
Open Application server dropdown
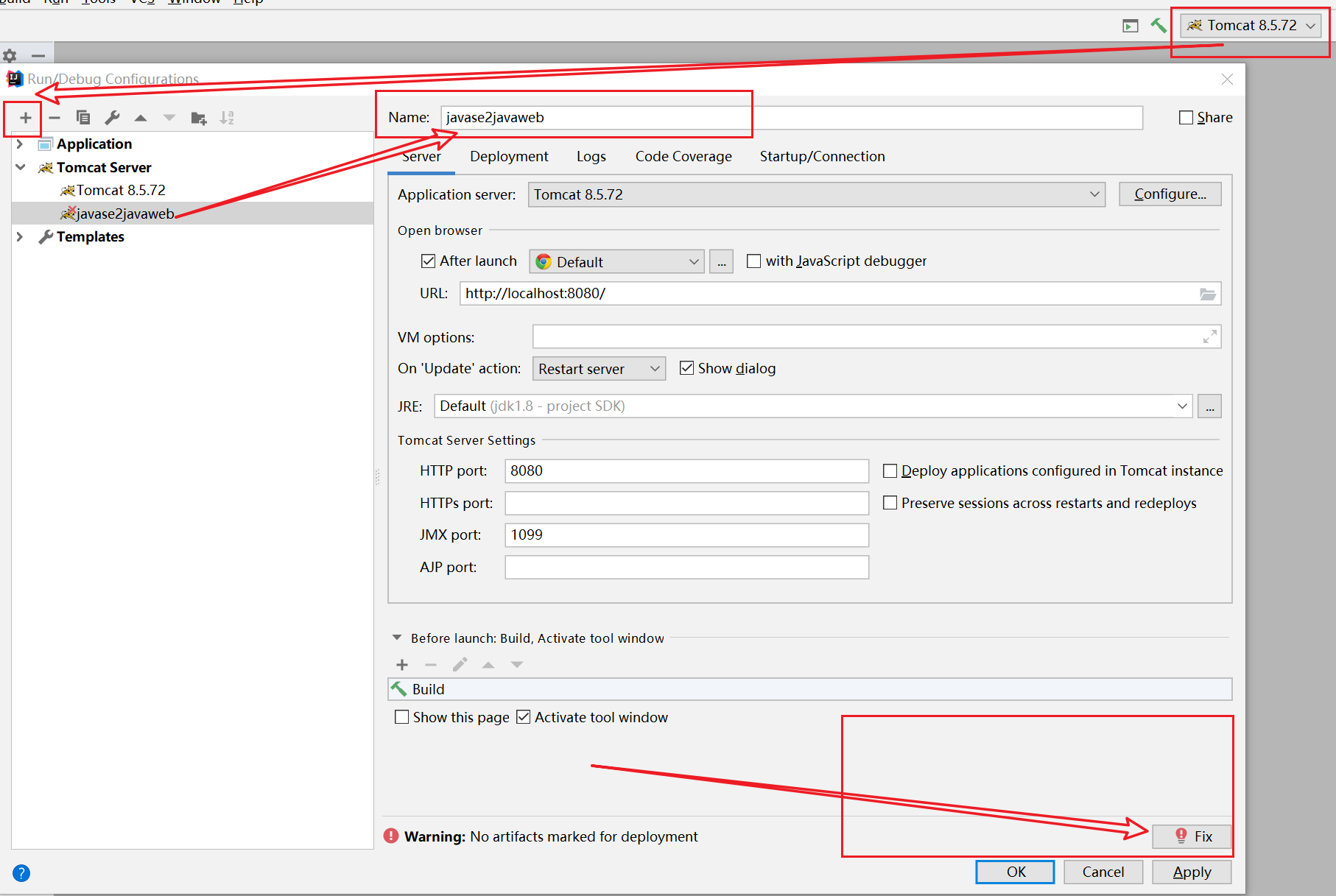[x=816, y=194]
